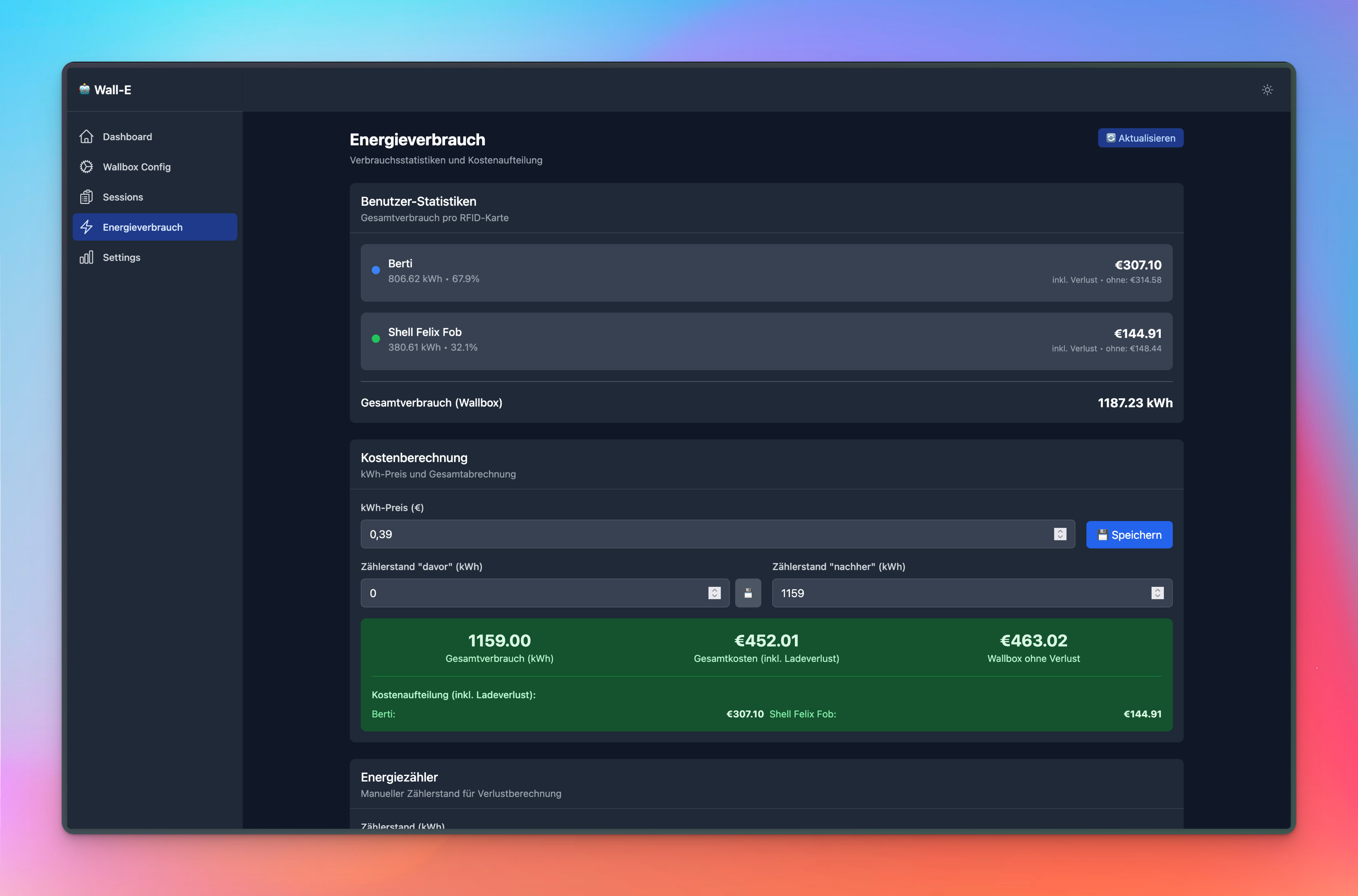Click the Zählerstand davor stepper arrows
The image size is (1358, 896).
[x=714, y=593]
